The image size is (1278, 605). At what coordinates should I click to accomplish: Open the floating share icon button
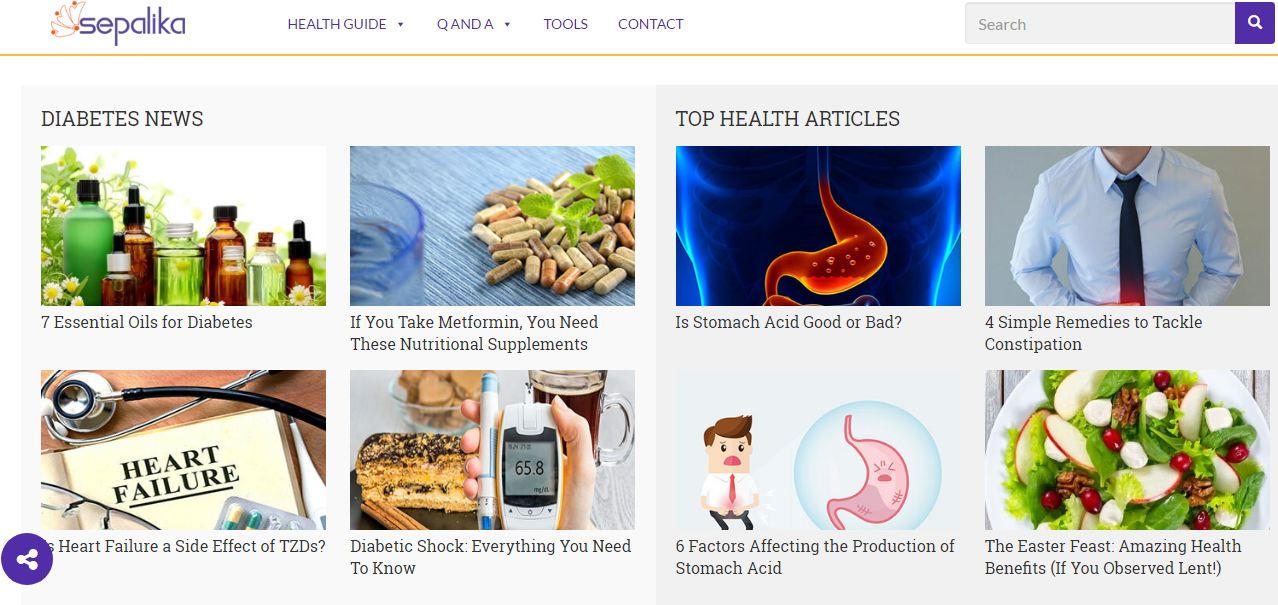(x=27, y=559)
